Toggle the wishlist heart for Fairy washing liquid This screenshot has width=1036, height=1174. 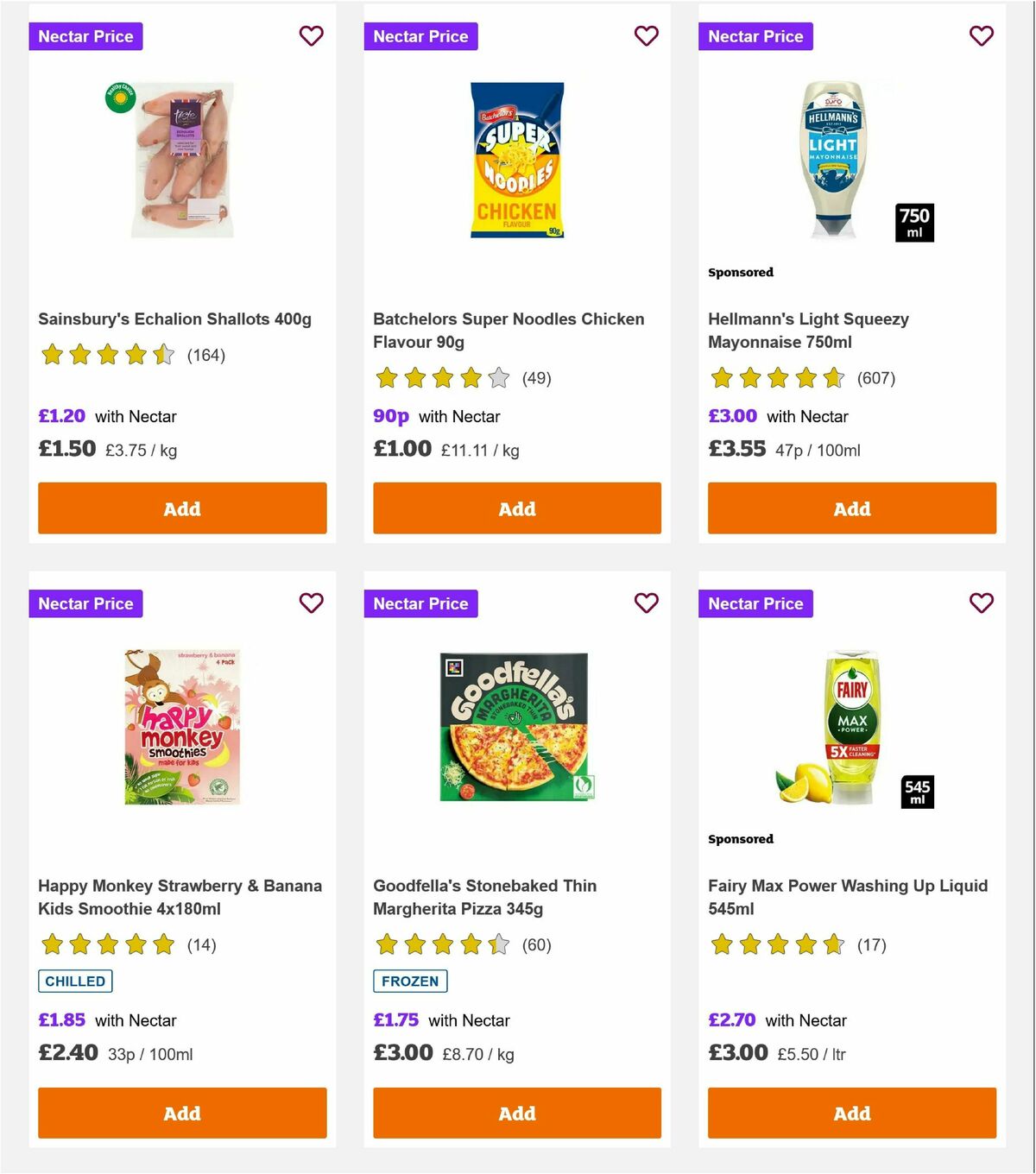pyautogui.click(x=981, y=603)
